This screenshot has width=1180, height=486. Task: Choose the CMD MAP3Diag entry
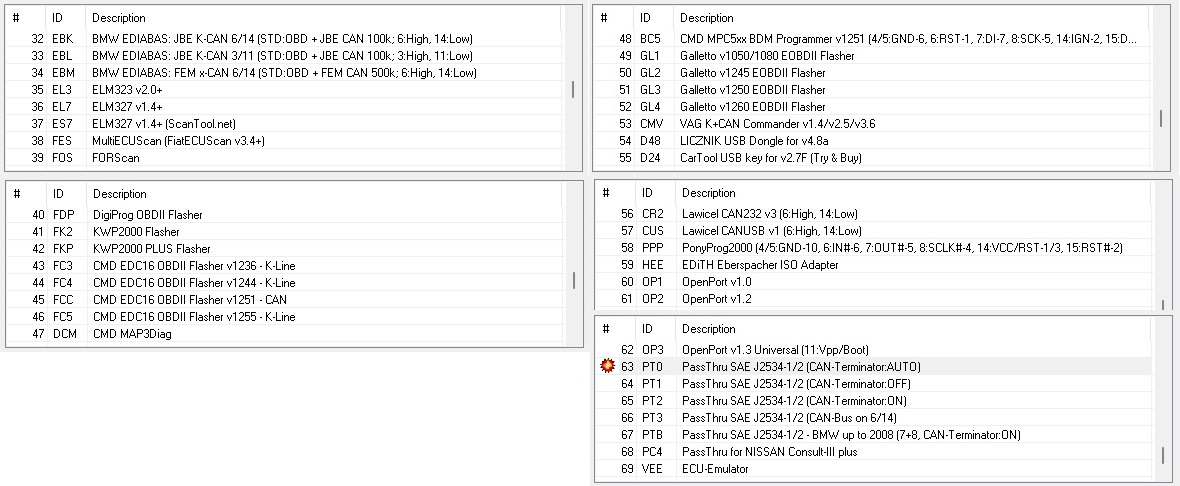pyautogui.click(x=131, y=334)
